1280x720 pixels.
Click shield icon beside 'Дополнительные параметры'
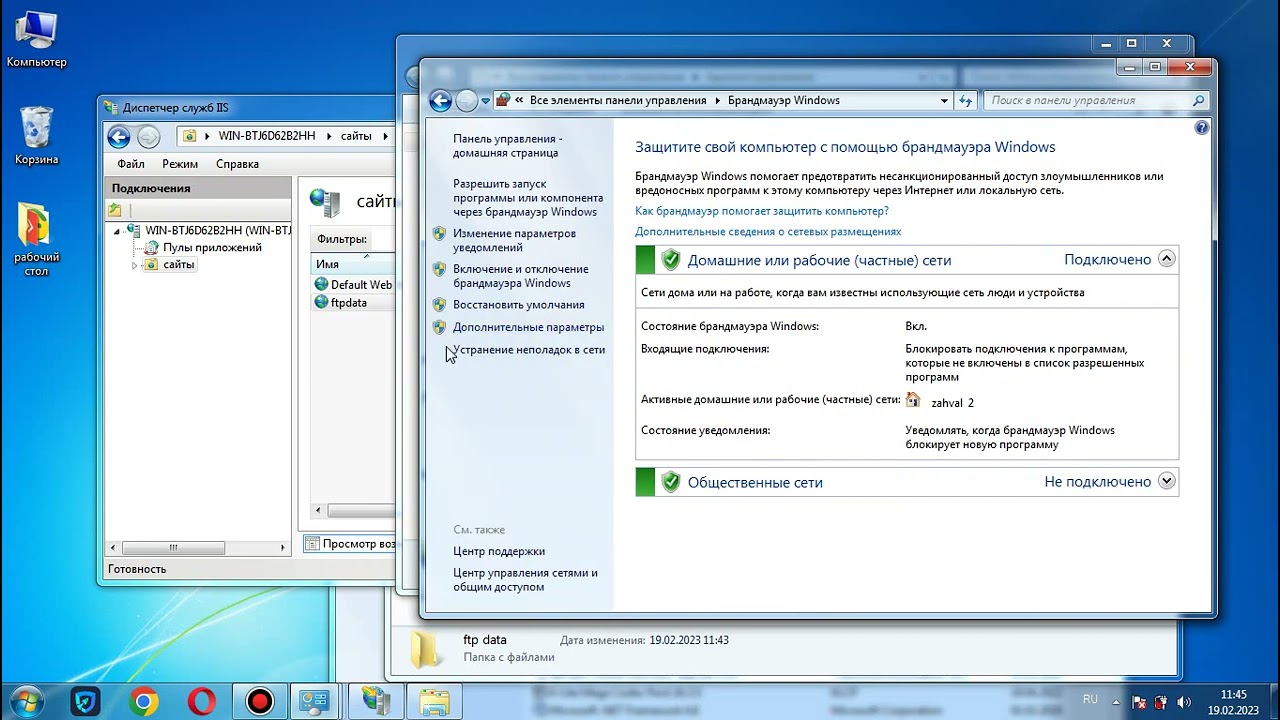coord(439,327)
